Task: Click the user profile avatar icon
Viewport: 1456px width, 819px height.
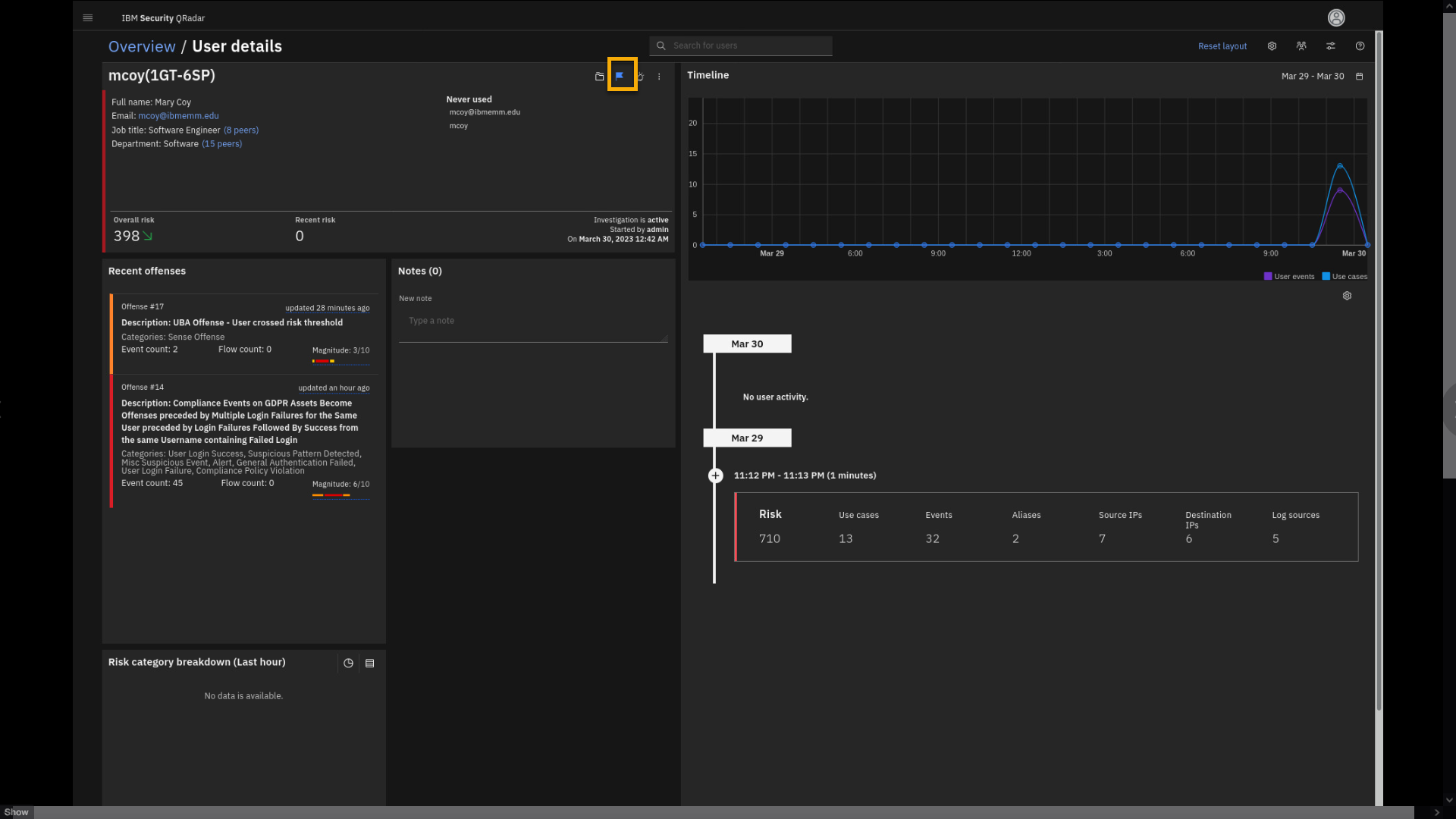Action: point(1336,17)
